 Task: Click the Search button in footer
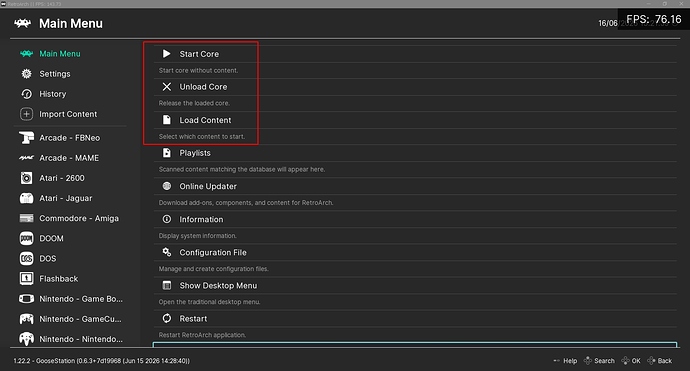(x=599, y=361)
